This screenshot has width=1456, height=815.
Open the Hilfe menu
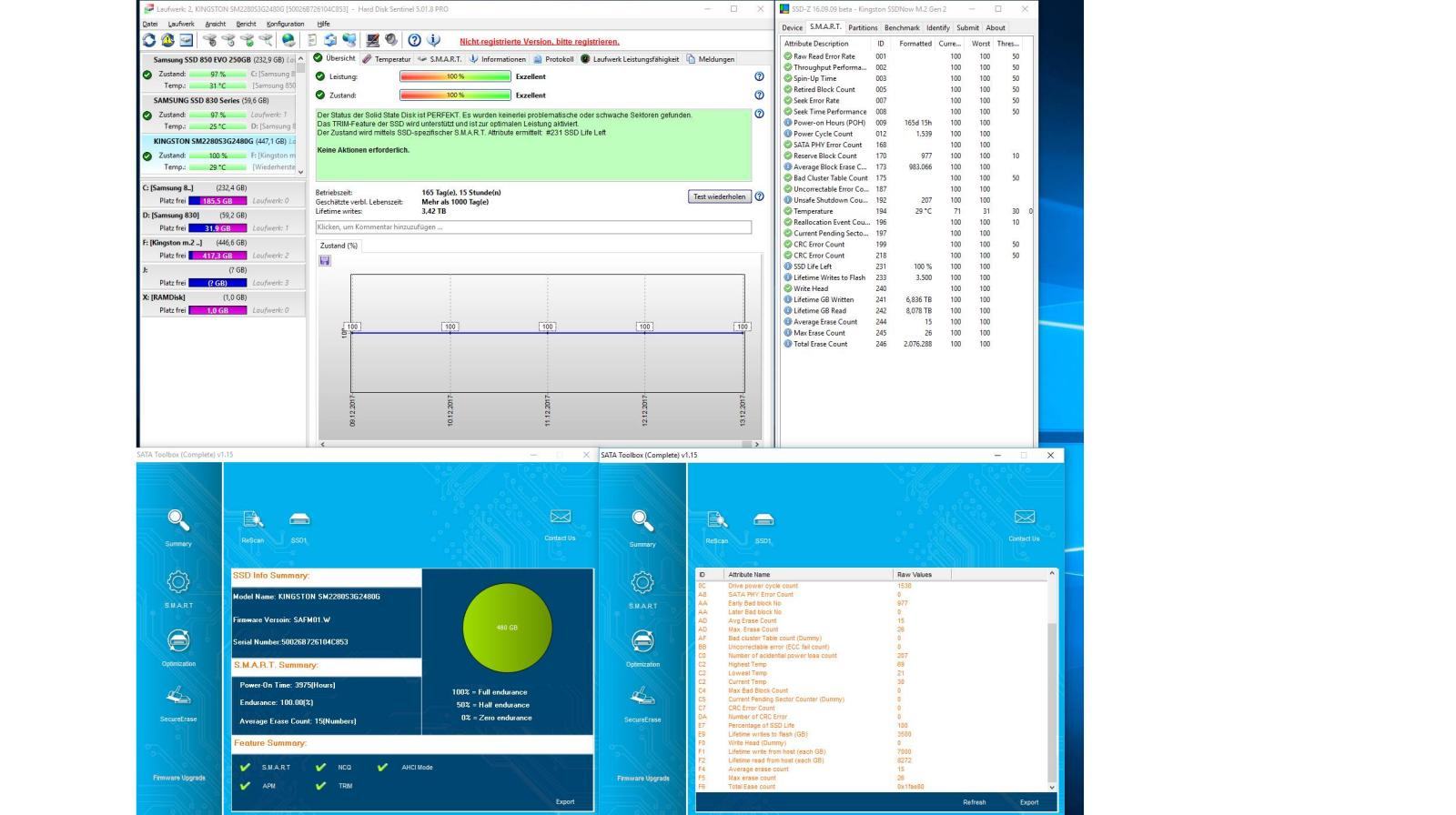tap(323, 24)
